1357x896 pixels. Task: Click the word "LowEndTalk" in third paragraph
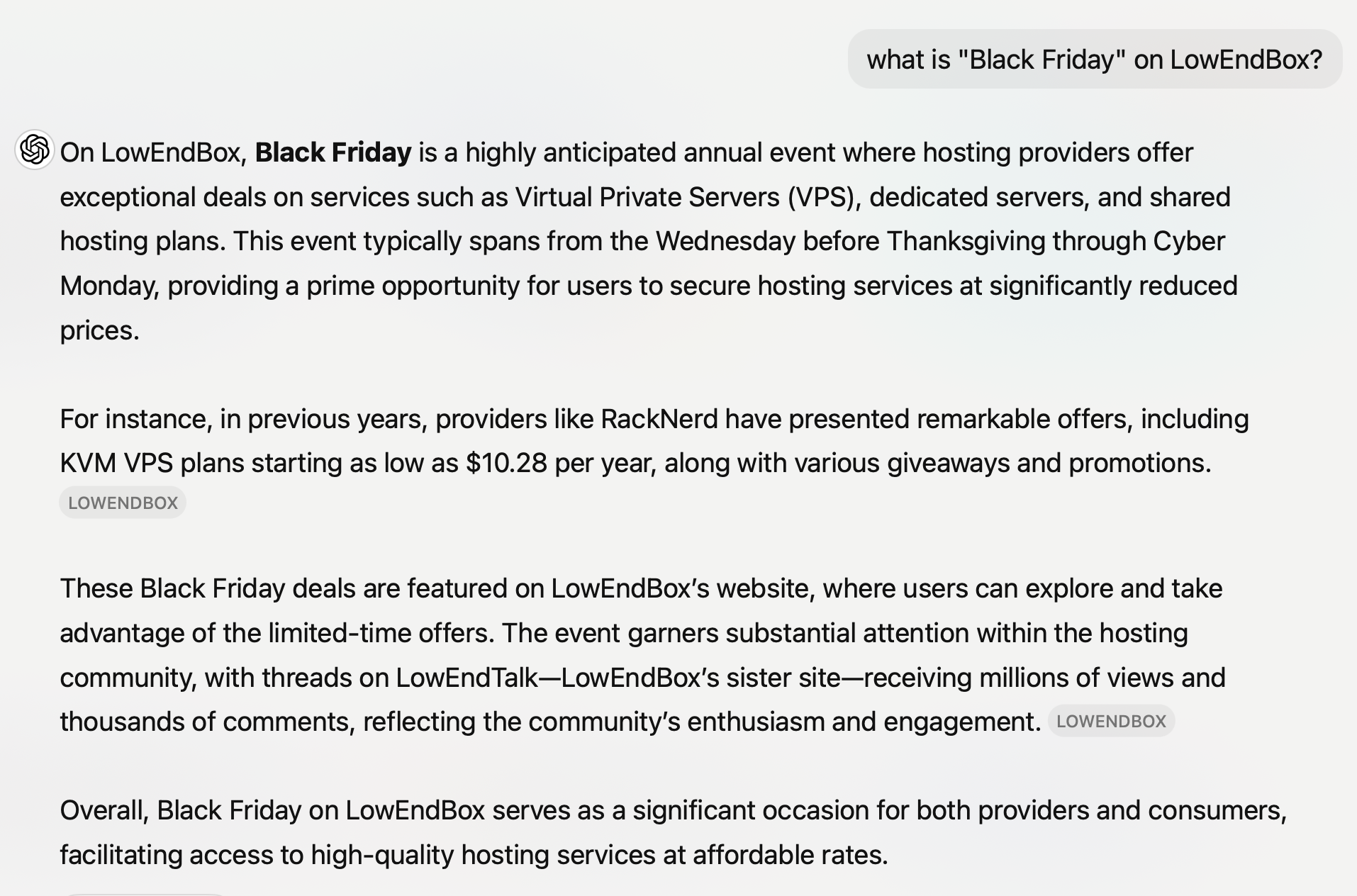click(467, 678)
